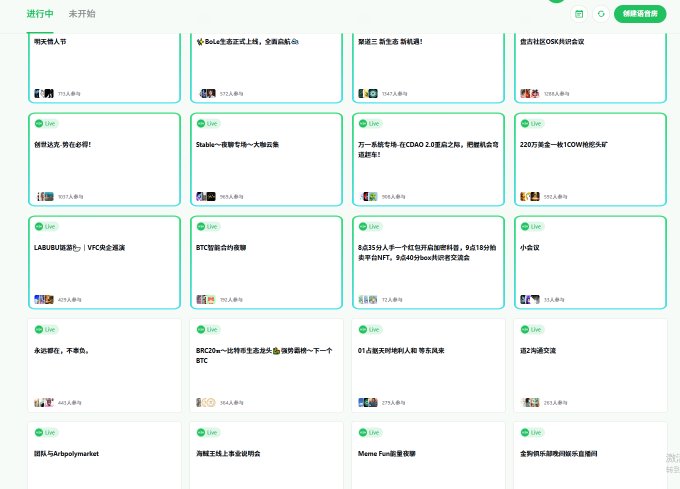Viewport: 680px width, 489px height.
Task: Click Live badge on Arbpolymarket card
Action: [46, 433]
